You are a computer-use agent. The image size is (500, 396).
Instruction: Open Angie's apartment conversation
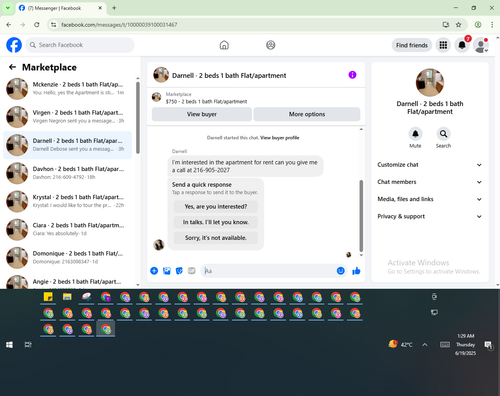(x=68, y=282)
